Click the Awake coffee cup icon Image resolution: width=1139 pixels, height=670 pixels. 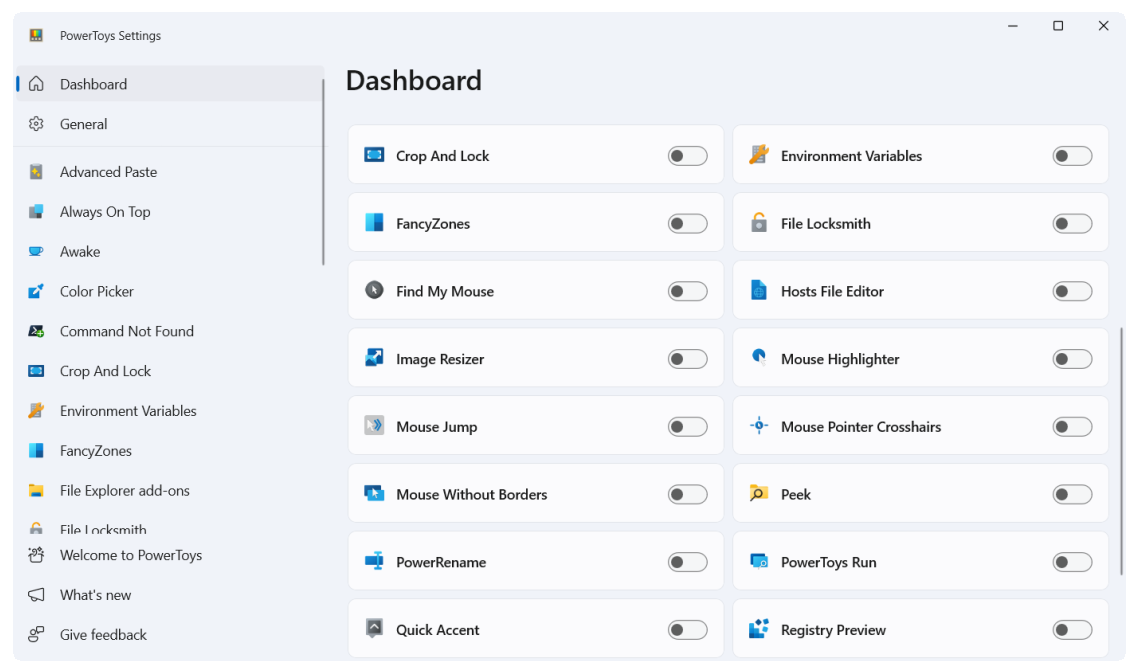pyautogui.click(x=36, y=252)
